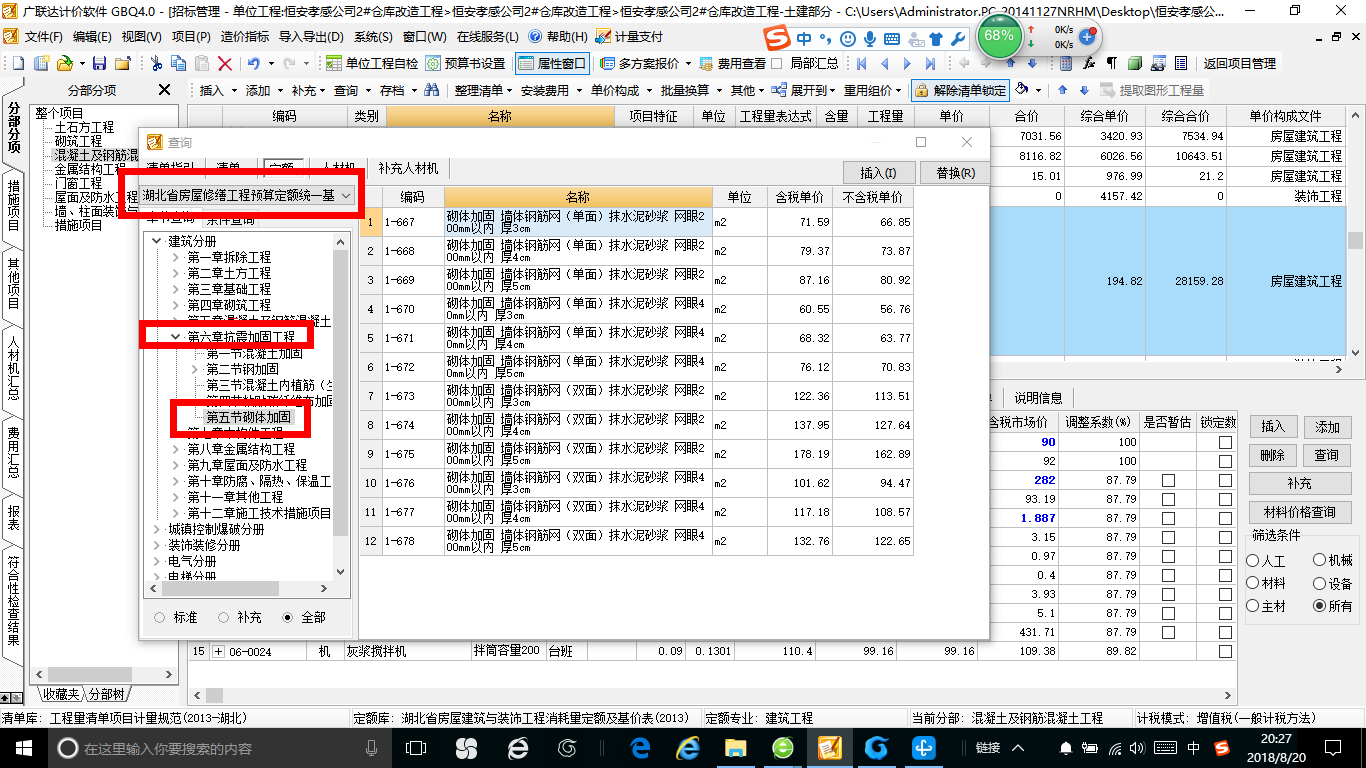The width and height of the screenshot is (1366, 768).
Task: Click the Copy icon in toolbar
Action: 179,63
